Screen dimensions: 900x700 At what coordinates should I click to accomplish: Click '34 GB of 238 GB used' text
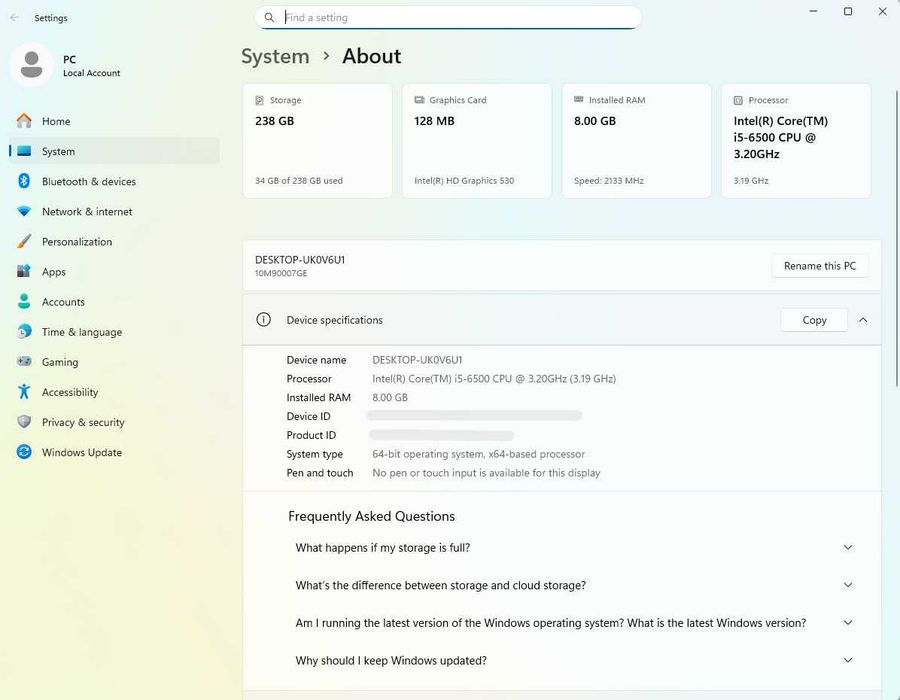(298, 180)
